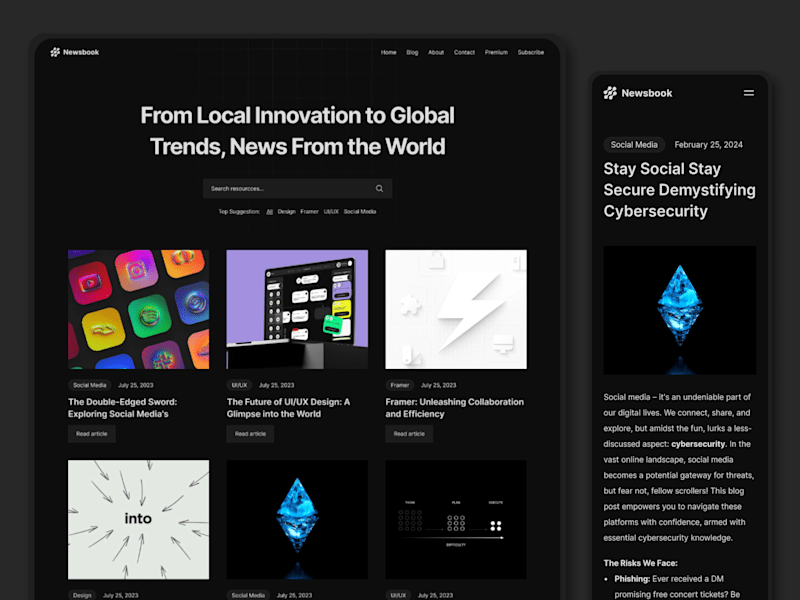The width and height of the screenshot is (800, 600).
Task: Click the blue crystal image in mobile article
Action: [x=680, y=310]
